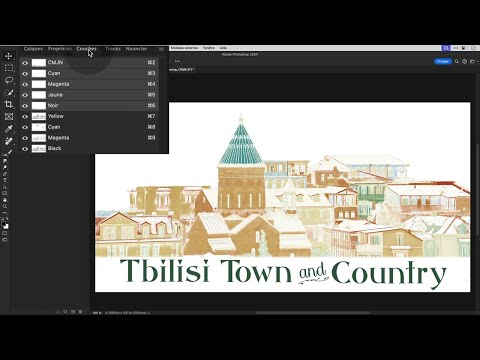The width and height of the screenshot is (480, 360).
Task: Select the Rectangular Marquee tool
Action: [x=9, y=68]
